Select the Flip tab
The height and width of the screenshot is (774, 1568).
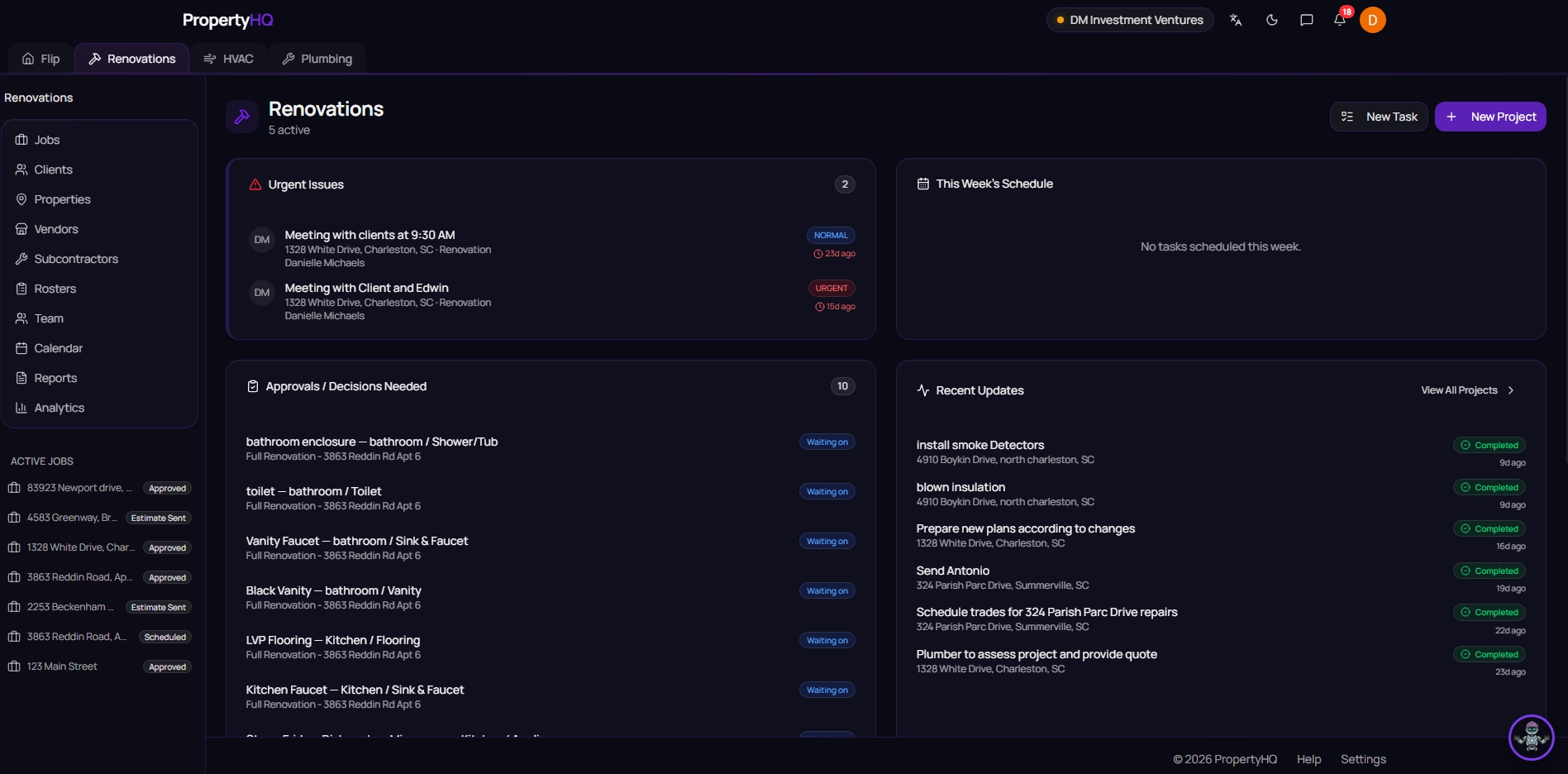[41, 59]
